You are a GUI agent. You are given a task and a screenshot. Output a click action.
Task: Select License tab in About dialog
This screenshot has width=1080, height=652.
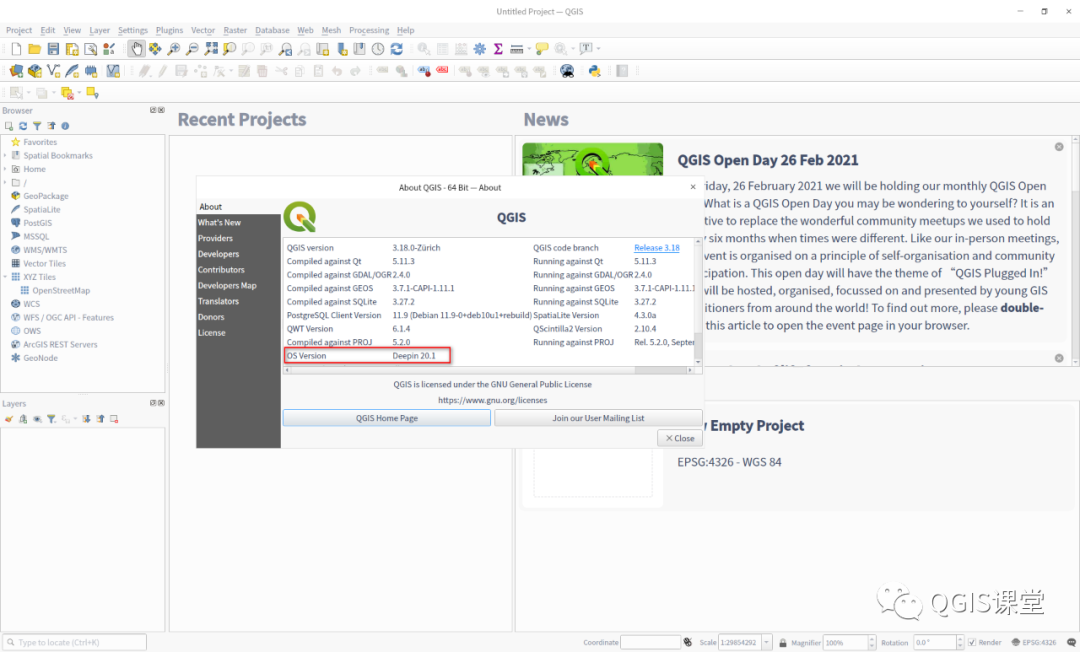[x=238, y=333]
